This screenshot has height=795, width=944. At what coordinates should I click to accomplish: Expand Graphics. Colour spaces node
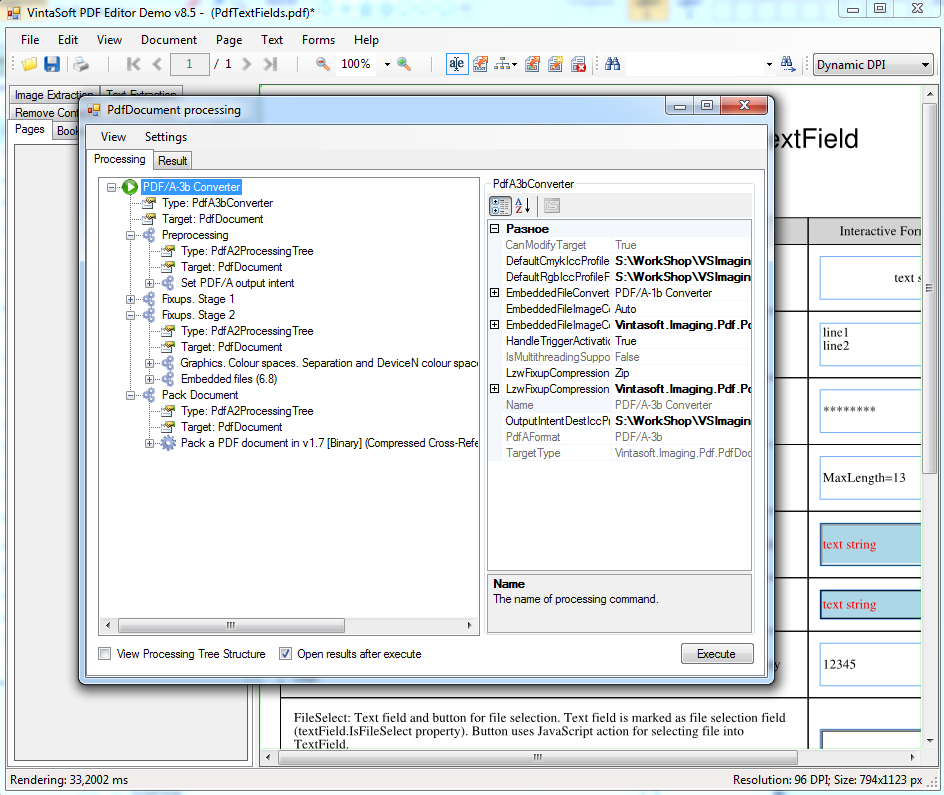tap(150, 363)
